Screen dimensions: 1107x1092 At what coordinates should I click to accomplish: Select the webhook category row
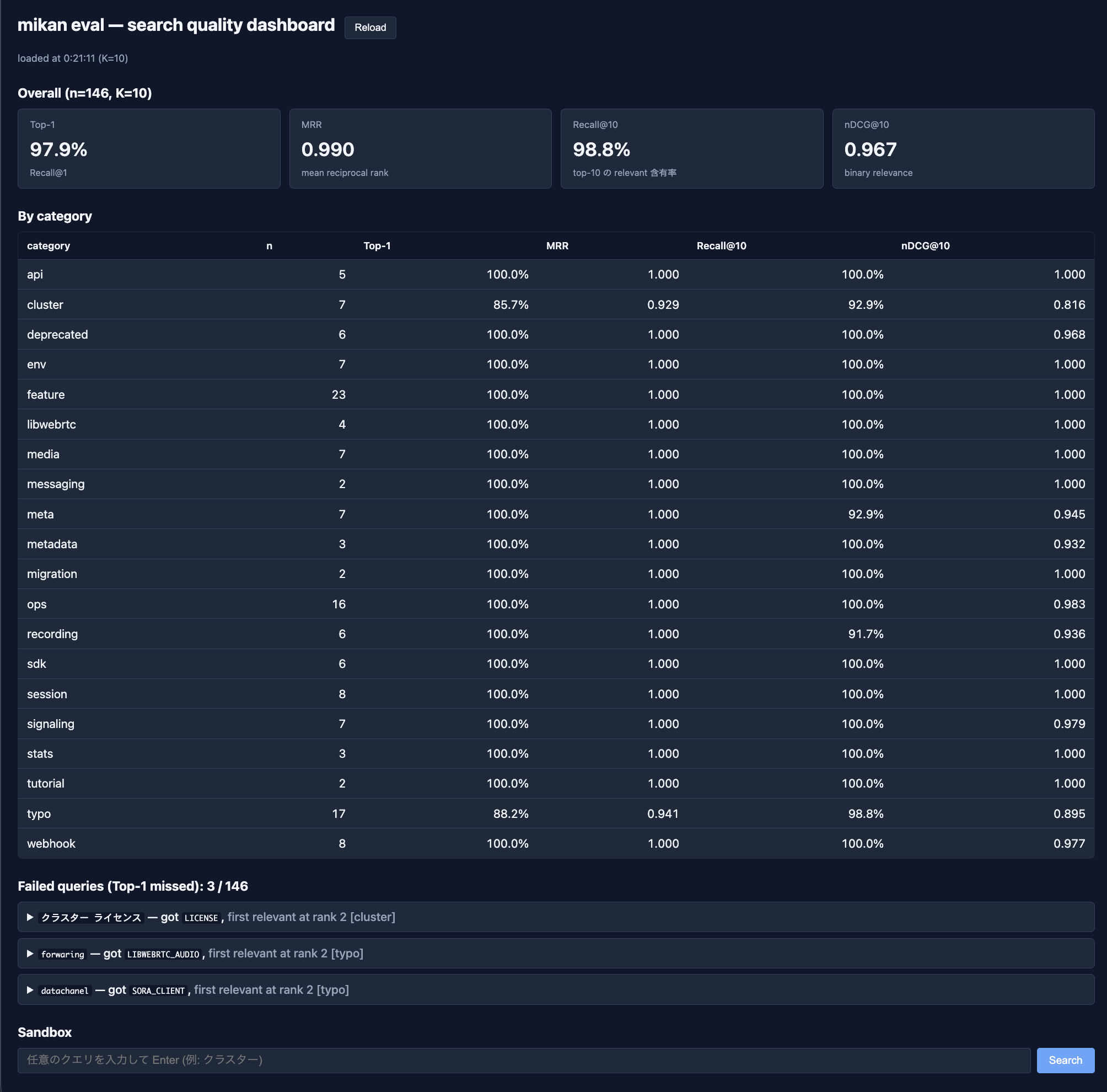(51, 843)
